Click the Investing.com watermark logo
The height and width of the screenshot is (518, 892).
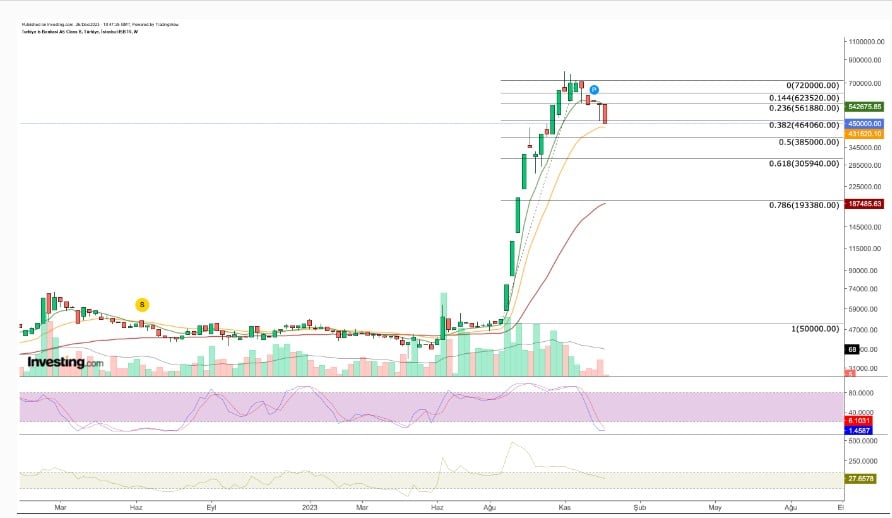point(65,362)
